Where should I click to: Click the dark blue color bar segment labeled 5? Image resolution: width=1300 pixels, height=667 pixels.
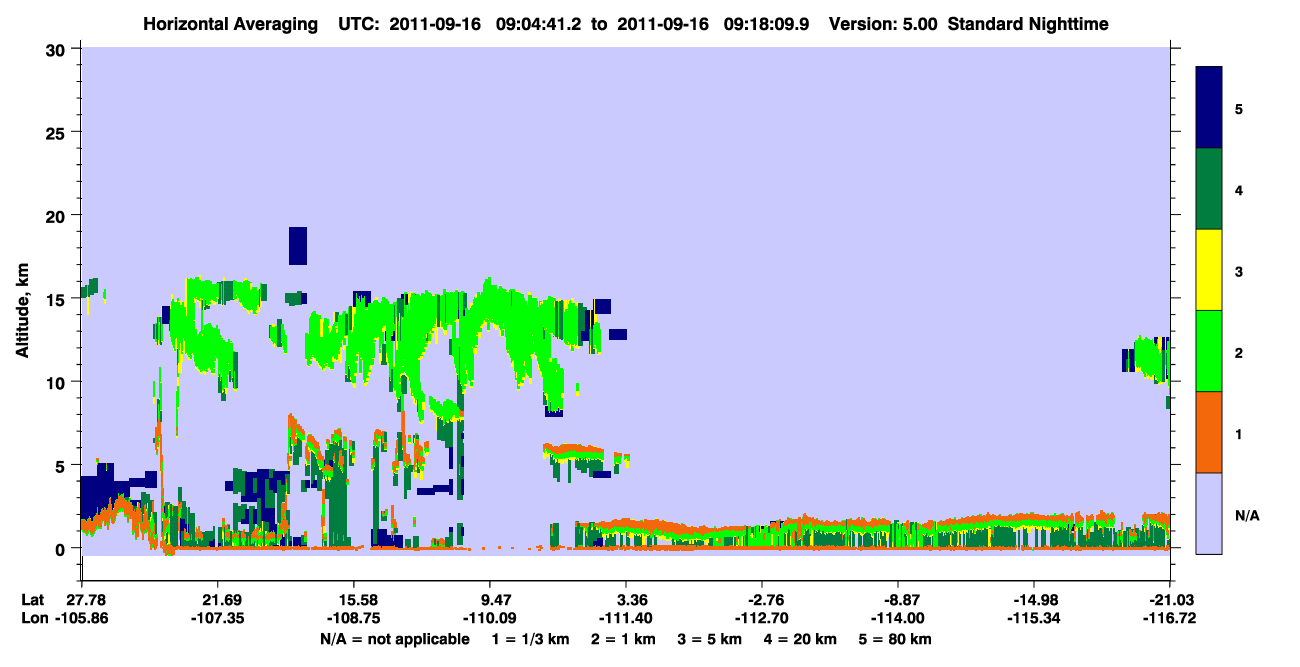pyautogui.click(x=1209, y=108)
